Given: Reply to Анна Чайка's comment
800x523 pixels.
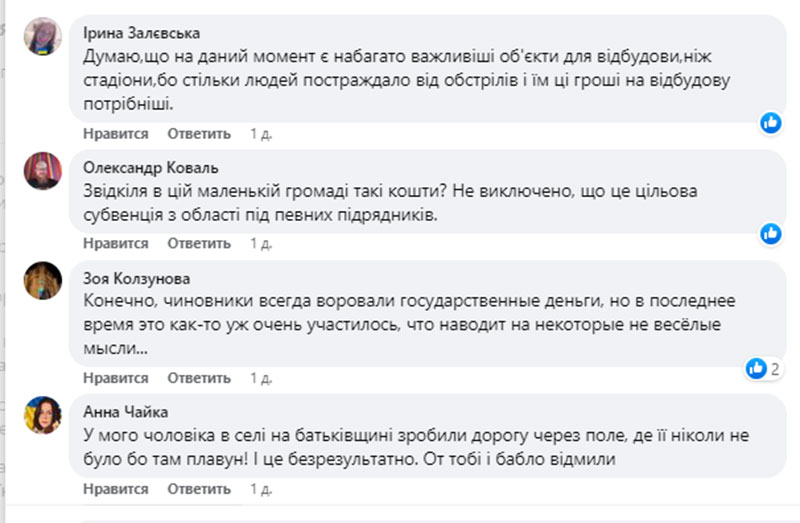Looking at the screenshot, I should coord(199,489).
